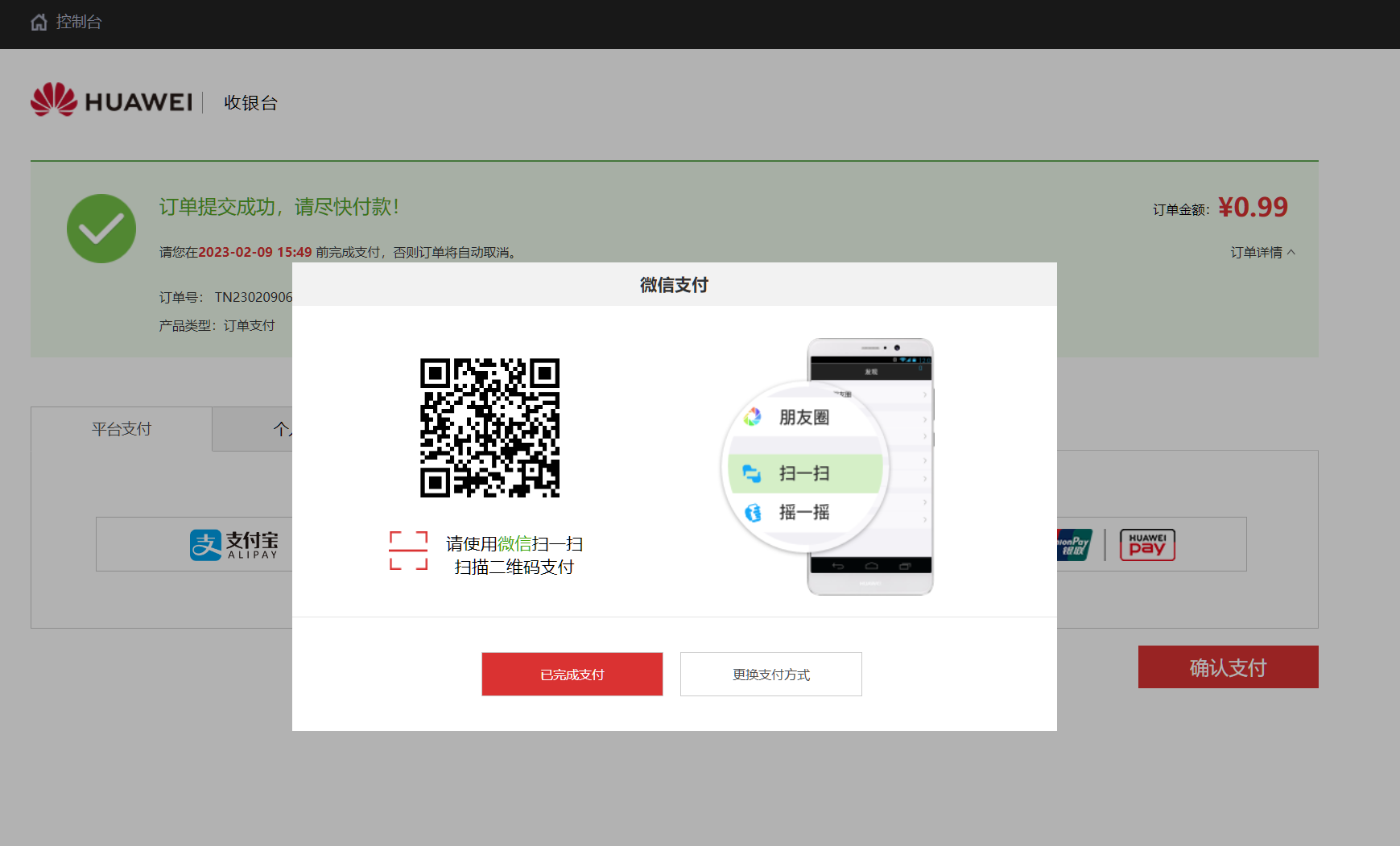The width and height of the screenshot is (1400, 846).
Task: Choose the UnionPay 银联 payment option
Action: coord(1075,545)
